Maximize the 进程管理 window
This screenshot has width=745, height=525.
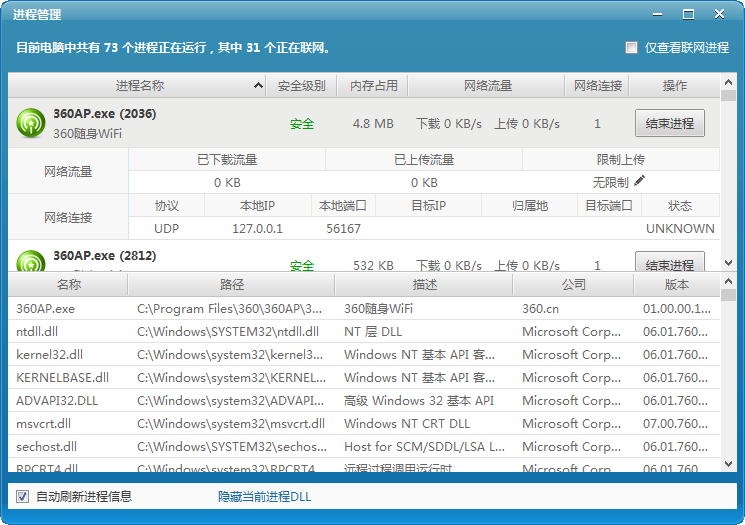coord(688,14)
